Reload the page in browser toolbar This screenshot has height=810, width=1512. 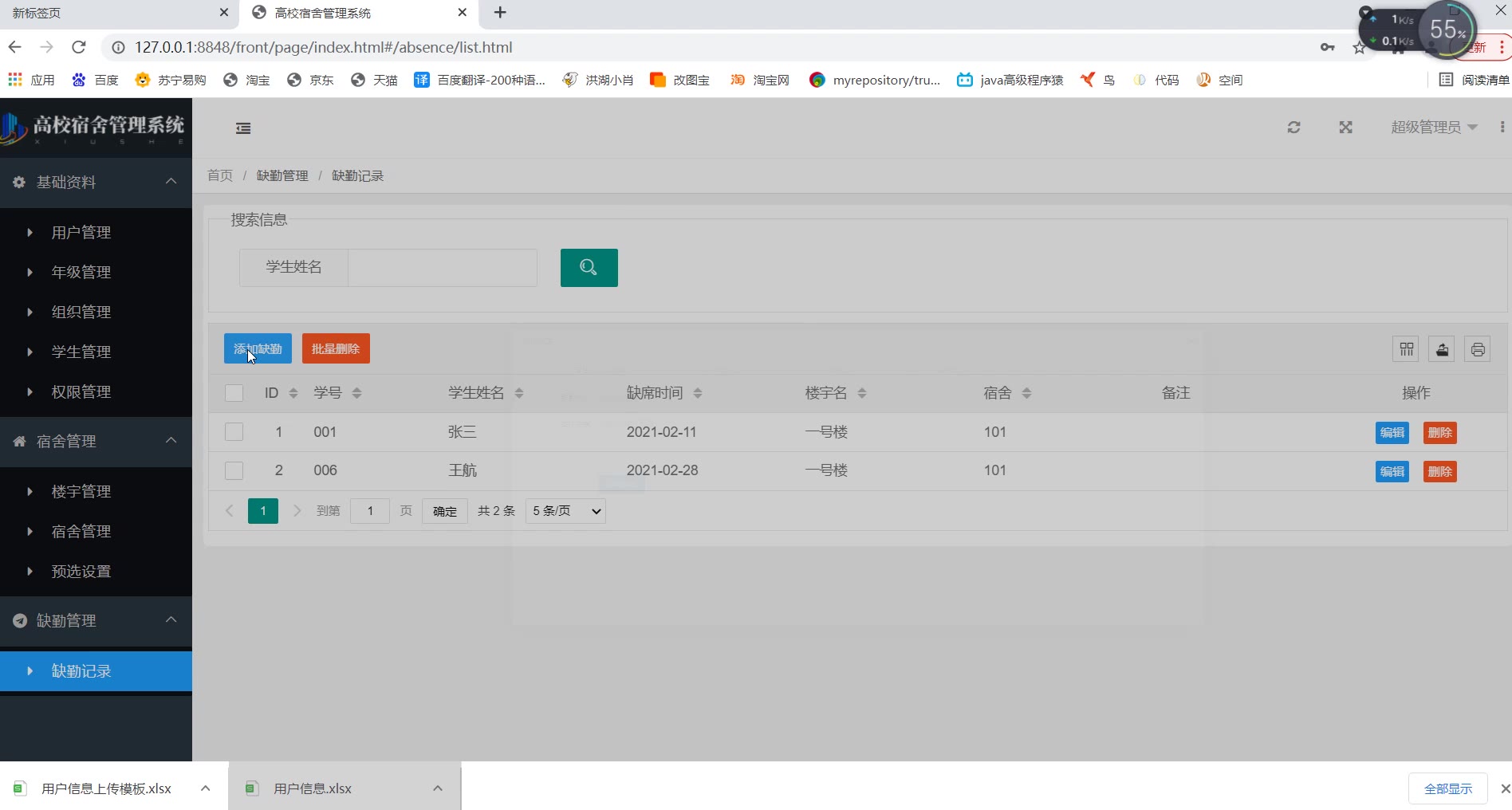[x=78, y=47]
